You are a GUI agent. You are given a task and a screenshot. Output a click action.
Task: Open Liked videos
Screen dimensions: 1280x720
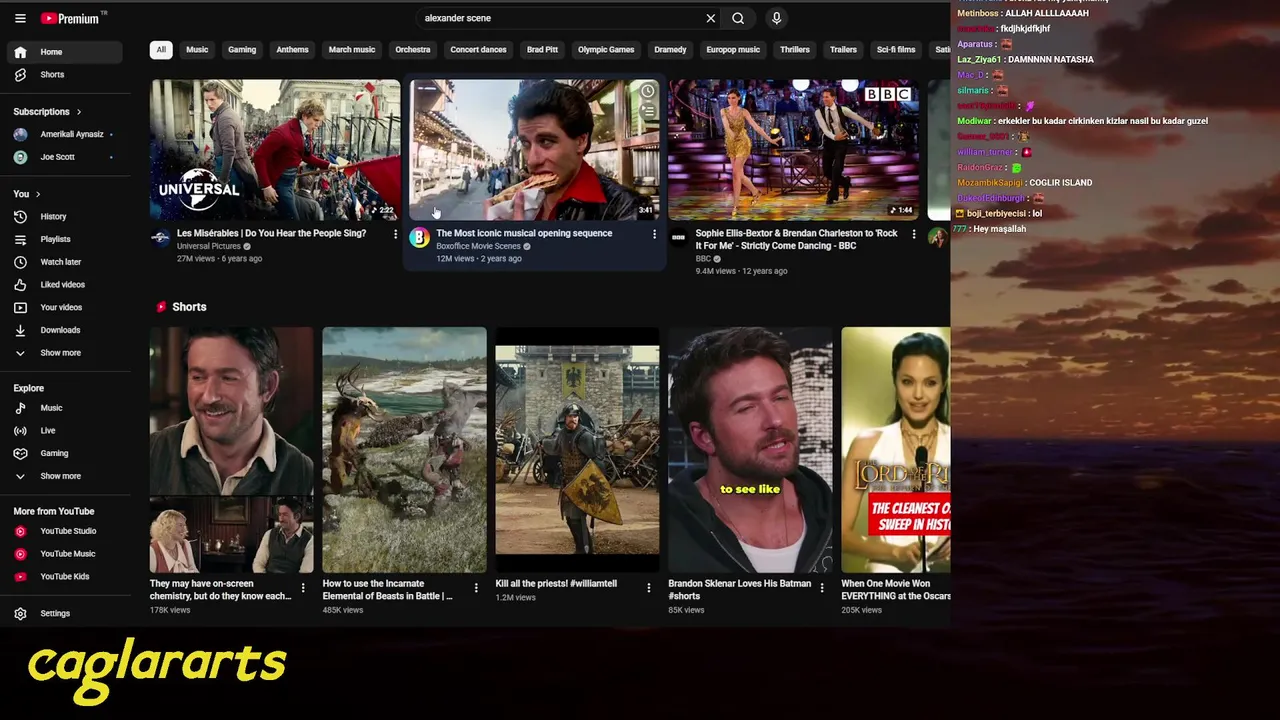[x=66, y=285]
